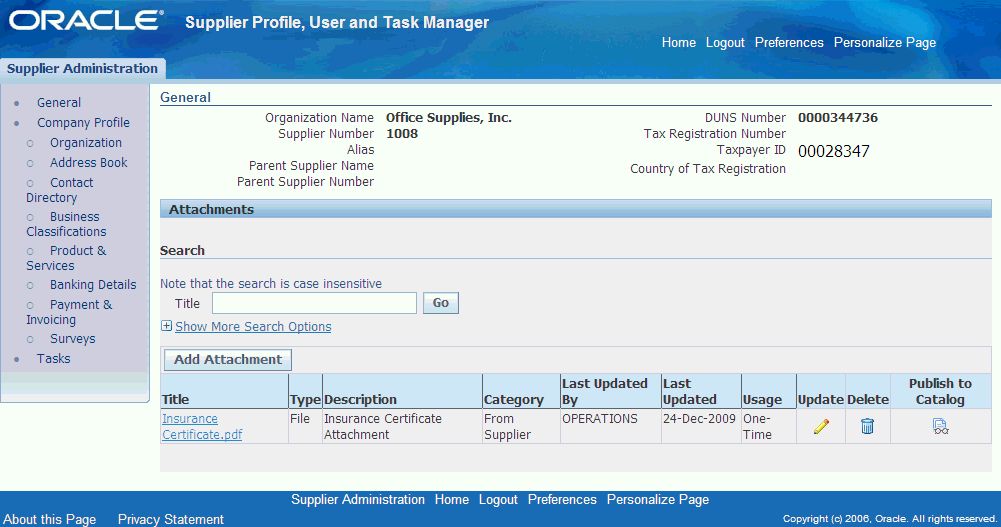Click the Supplier Number value 1008
This screenshot has width=1001, height=527.
[x=402, y=133]
